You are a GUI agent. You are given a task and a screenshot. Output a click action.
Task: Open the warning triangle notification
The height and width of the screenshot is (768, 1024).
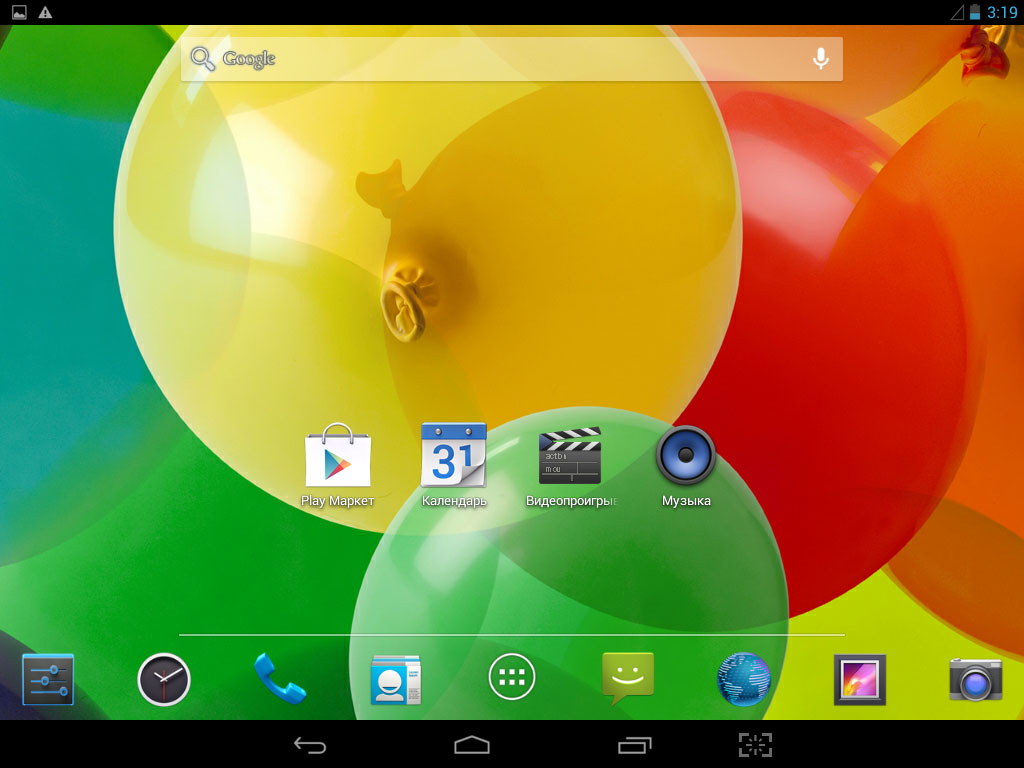tap(45, 12)
